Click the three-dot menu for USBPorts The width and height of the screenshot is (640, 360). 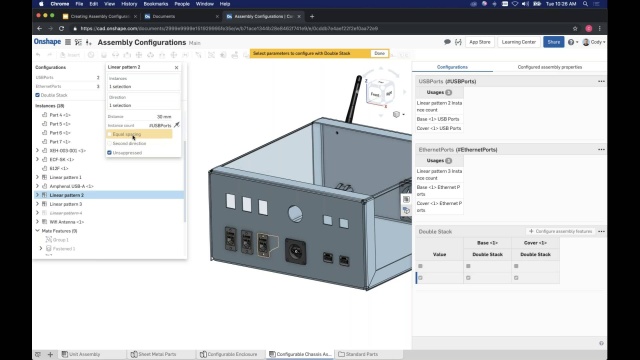601,81
